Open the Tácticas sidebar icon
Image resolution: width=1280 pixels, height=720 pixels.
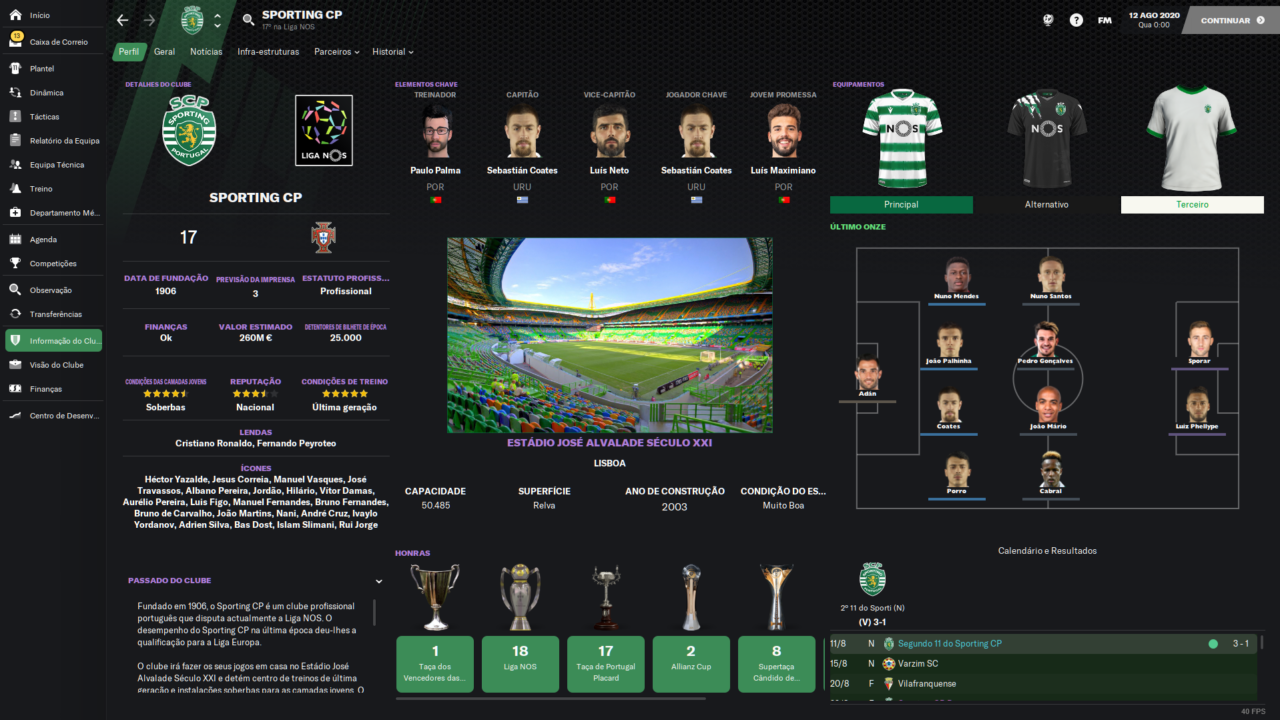coord(15,117)
